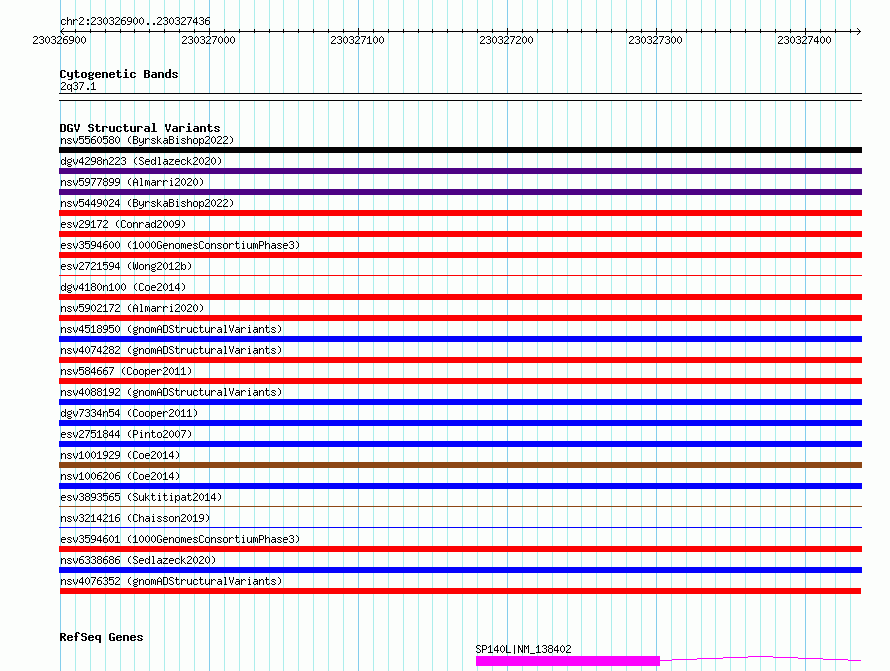Image resolution: width=890 pixels, height=671 pixels.
Task: Select the purple dgv4298n223 variant bar
Action: [460, 171]
